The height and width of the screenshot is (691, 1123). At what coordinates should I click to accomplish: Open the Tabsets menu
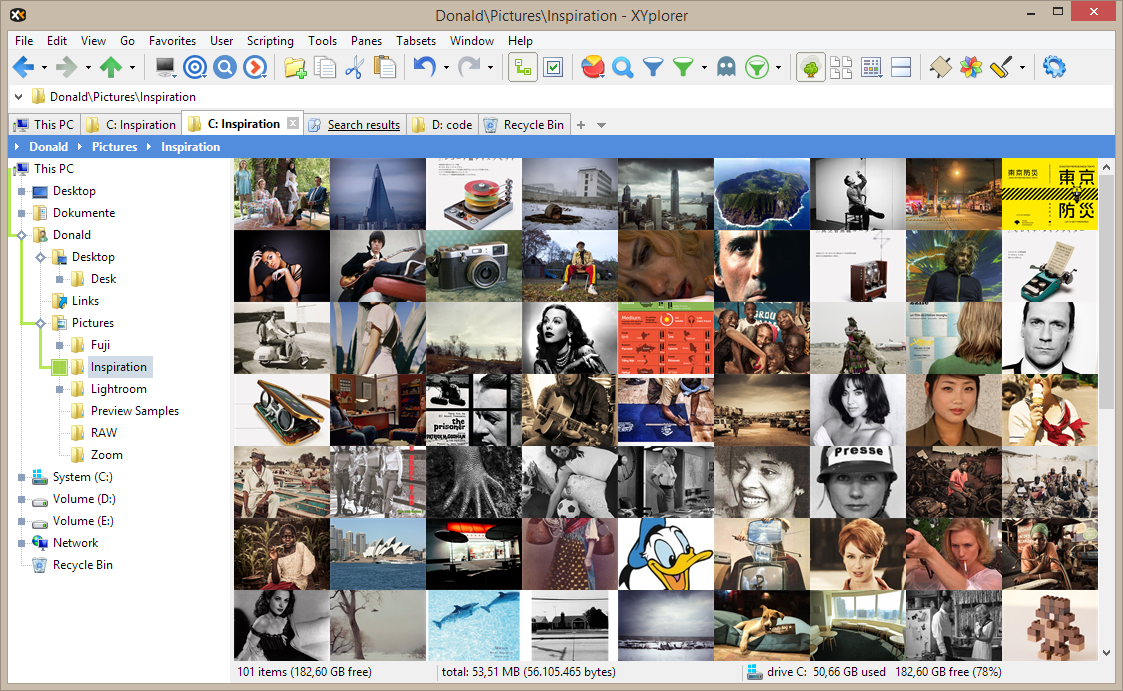[416, 41]
